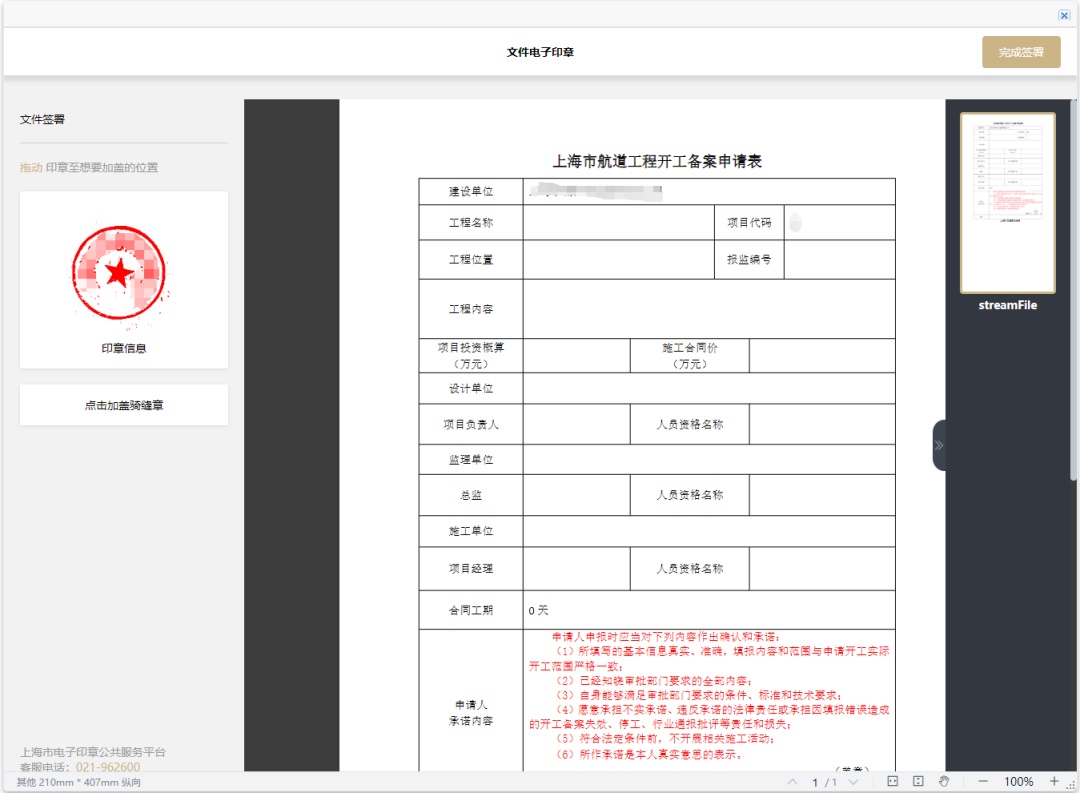Screen dimensions: 1080x793
Task: Click 点击加盖骑缝章 to add a seam seal
Action: point(124,405)
